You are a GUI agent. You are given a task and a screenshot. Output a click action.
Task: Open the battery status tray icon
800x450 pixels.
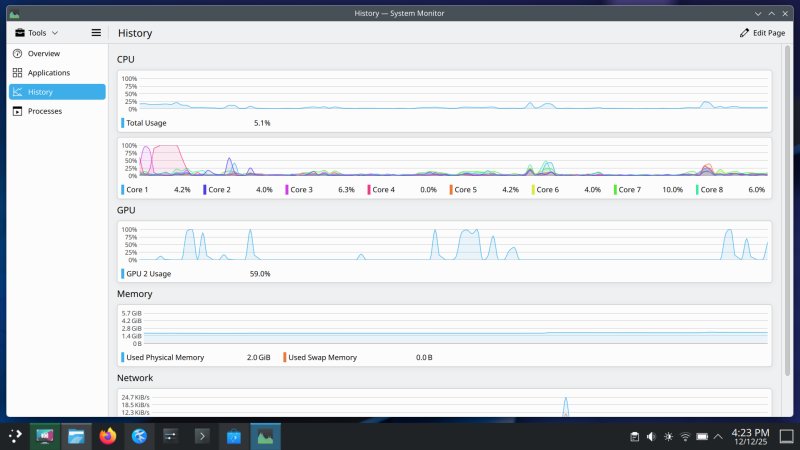tap(702, 437)
